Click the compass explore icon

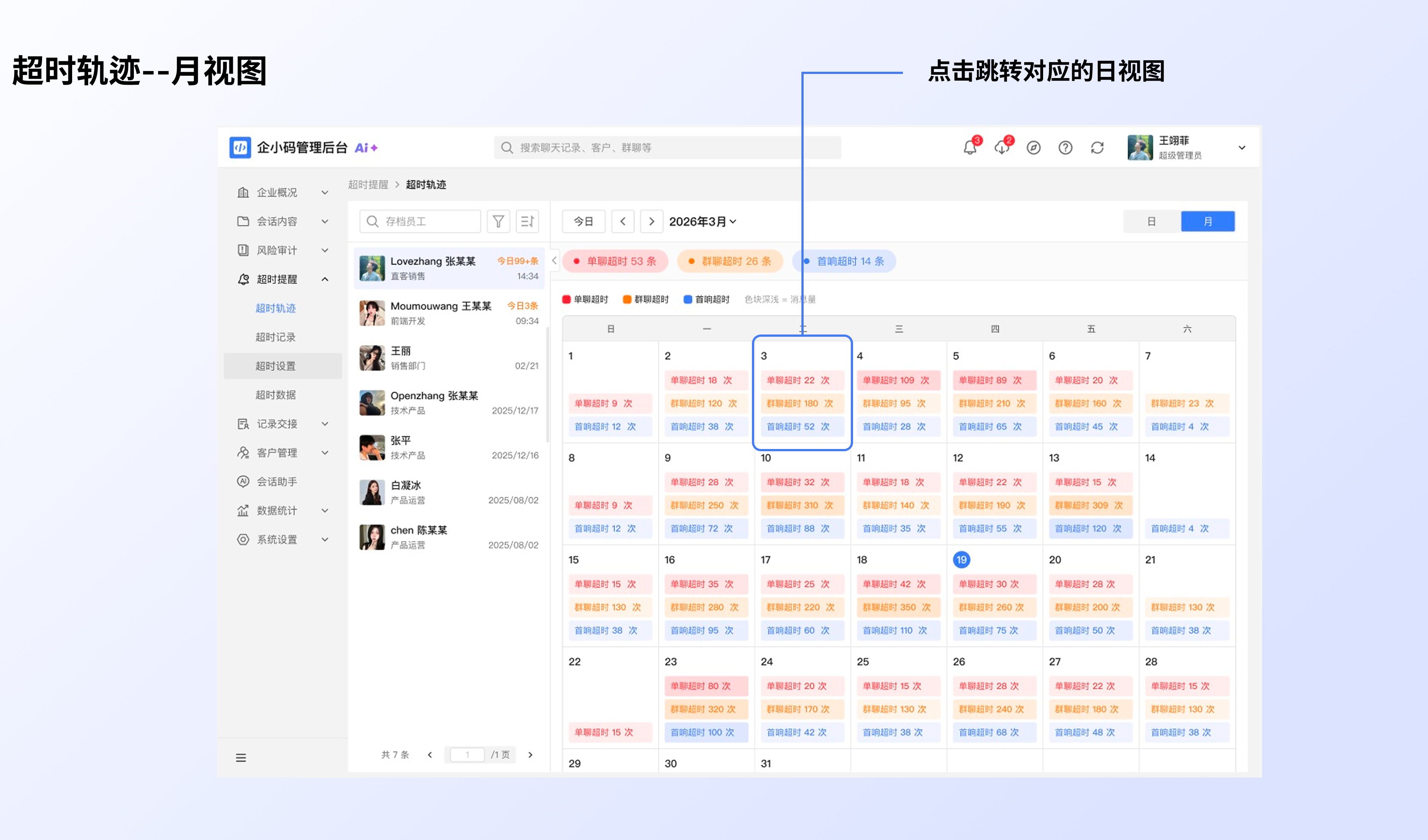pos(1033,148)
